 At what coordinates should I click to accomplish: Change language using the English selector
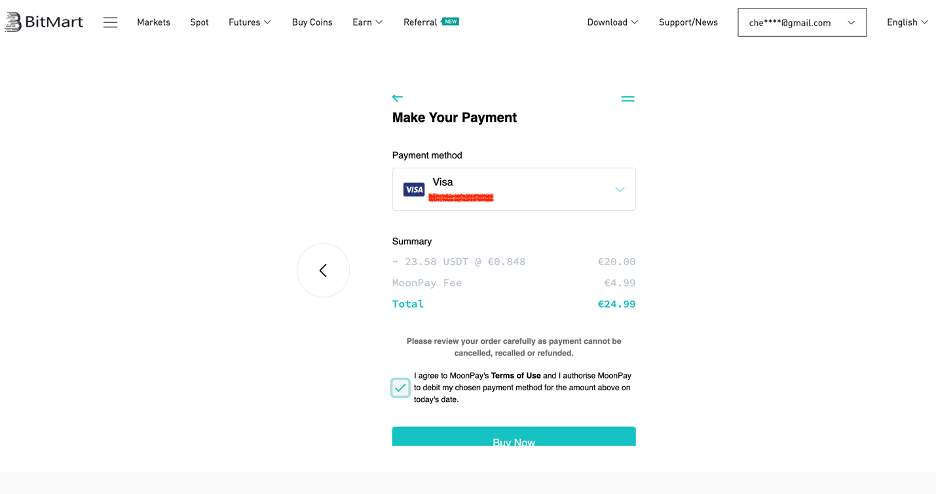point(907,22)
